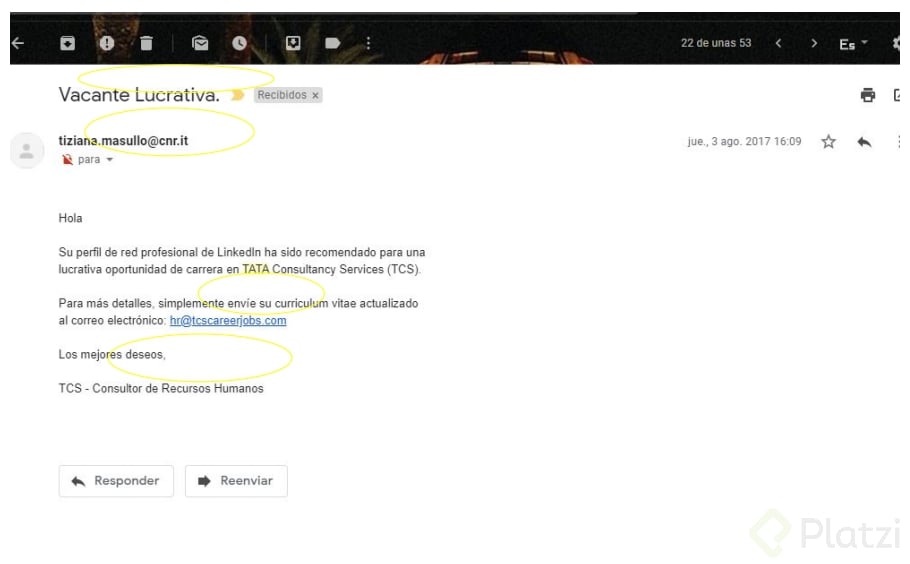Move email to another folder
910x564 pixels.
click(293, 43)
